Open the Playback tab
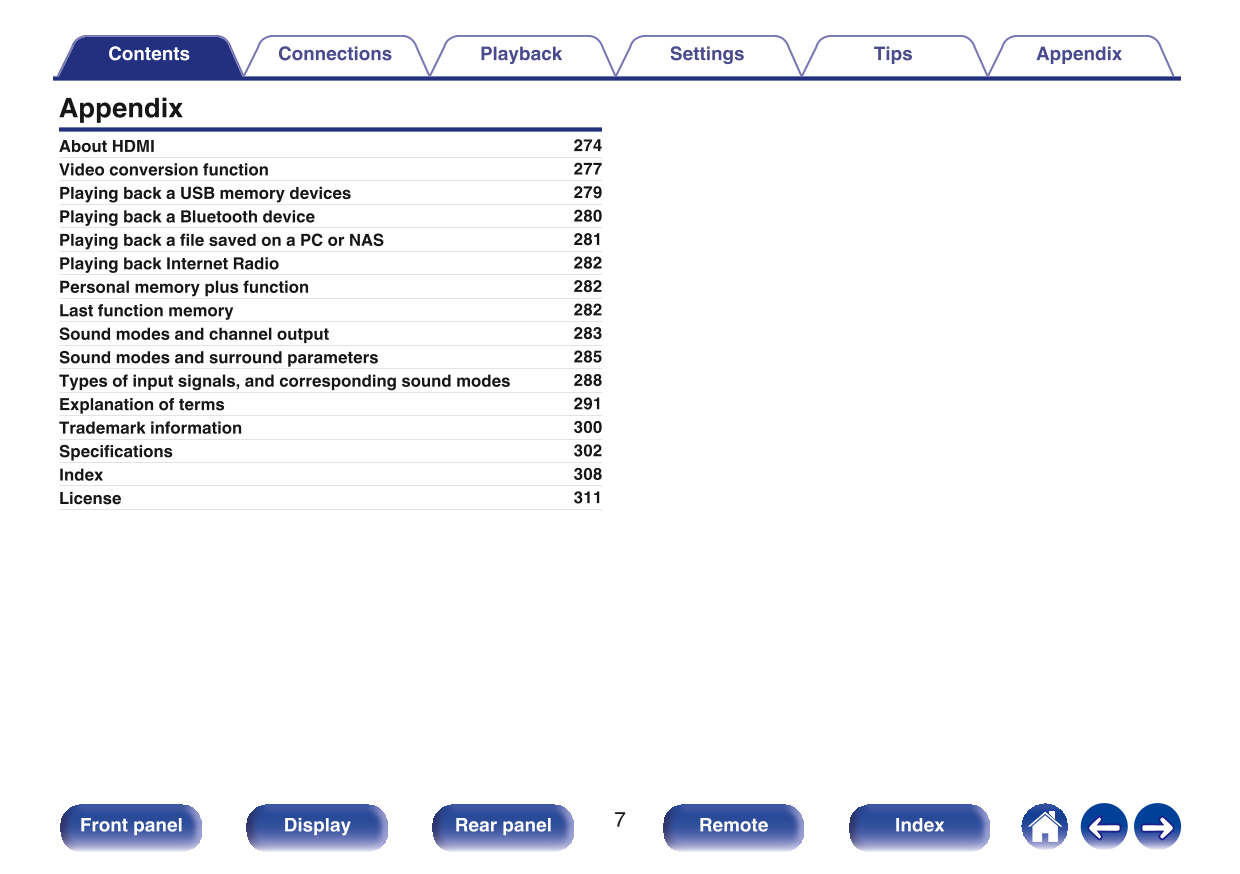The width and height of the screenshot is (1240, 874). click(520, 55)
